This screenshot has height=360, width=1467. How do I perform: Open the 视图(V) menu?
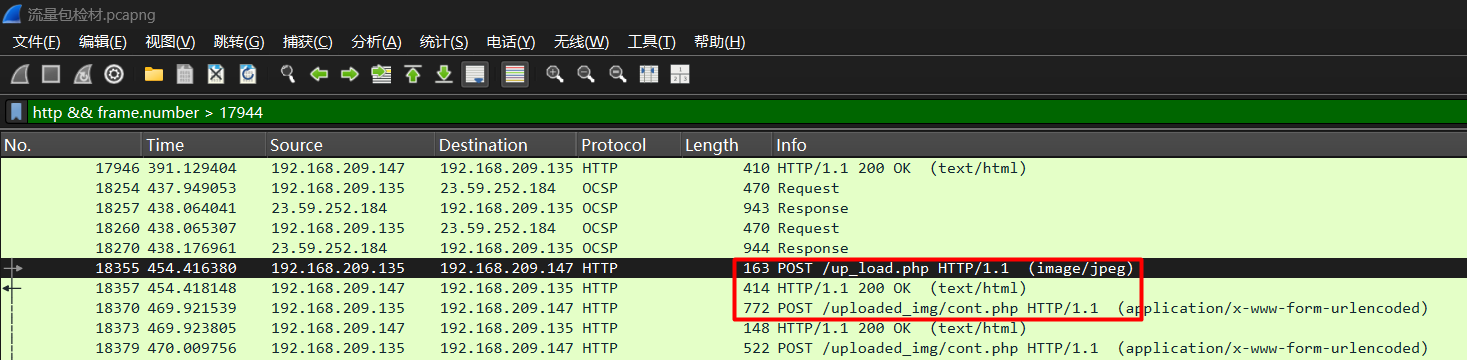pos(170,42)
